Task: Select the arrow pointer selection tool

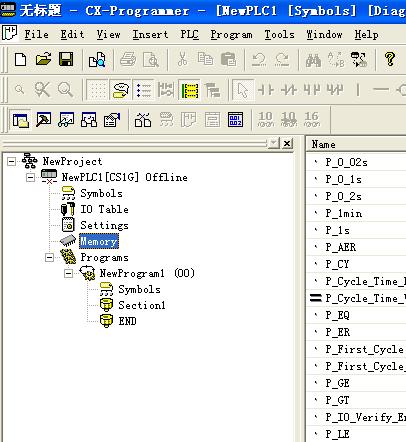Action: [x=243, y=90]
